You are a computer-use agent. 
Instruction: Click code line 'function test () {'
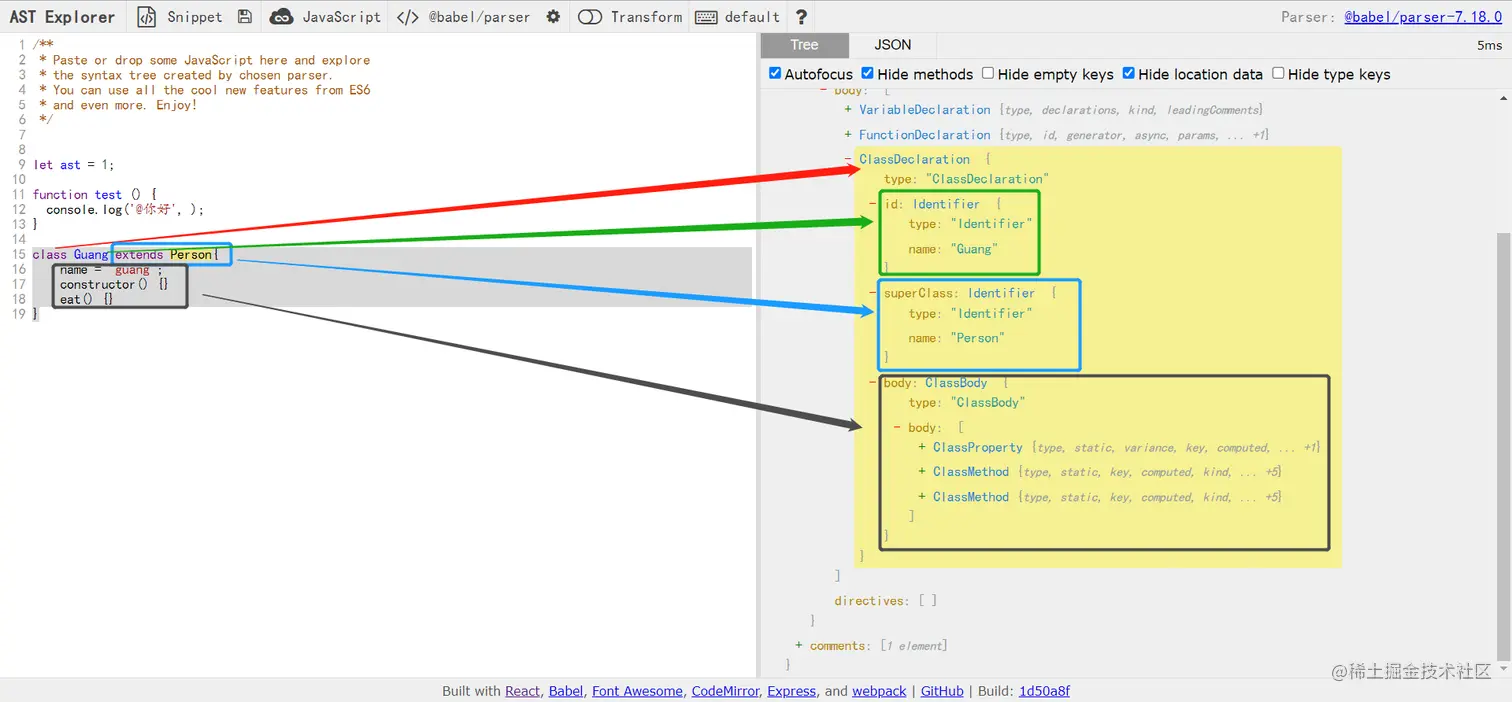pyautogui.click(x=95, y=195)
